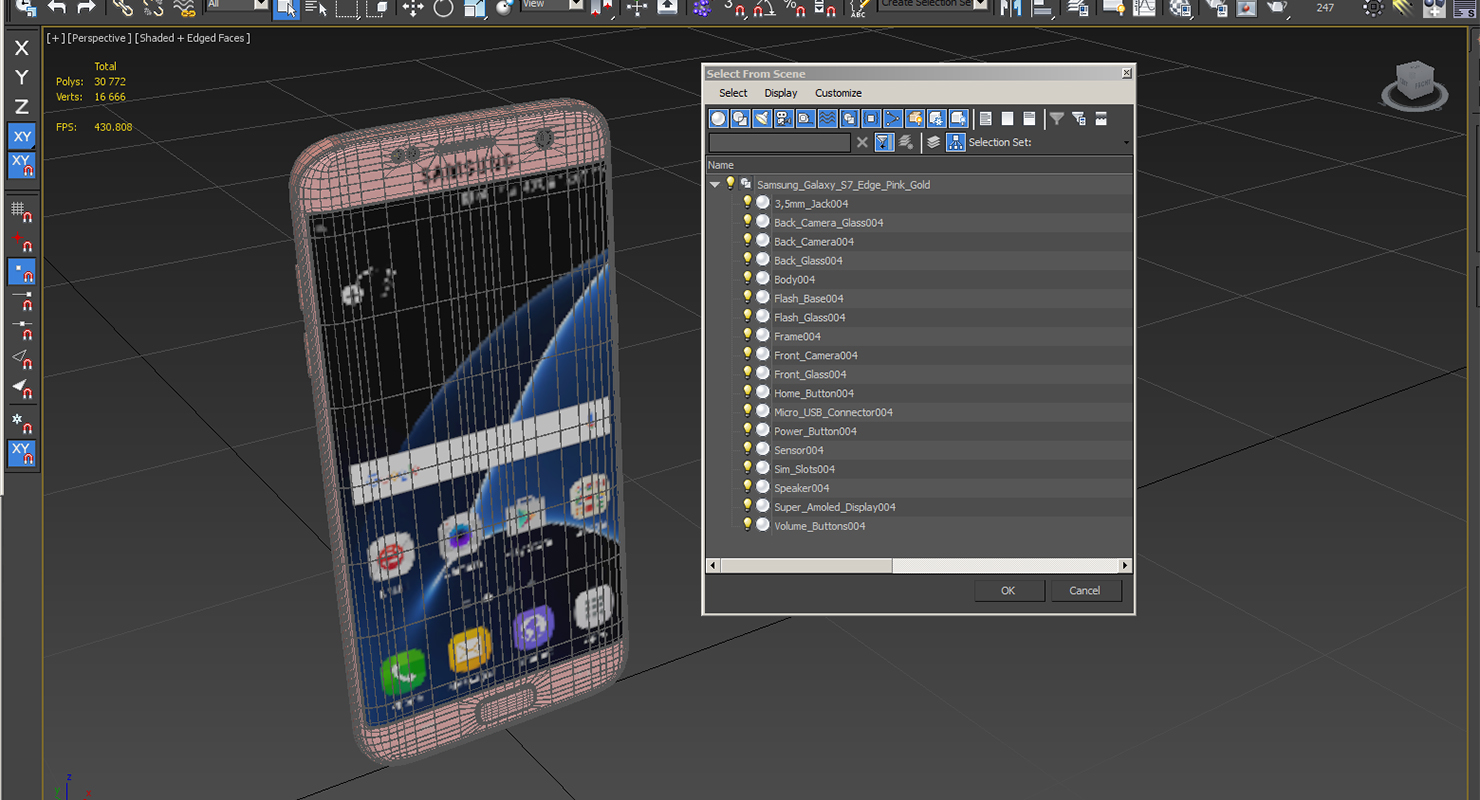The height and width of the screenshot is (800, 1480).
Task: Restrict to Y axis button
Action: pos(21,77)
